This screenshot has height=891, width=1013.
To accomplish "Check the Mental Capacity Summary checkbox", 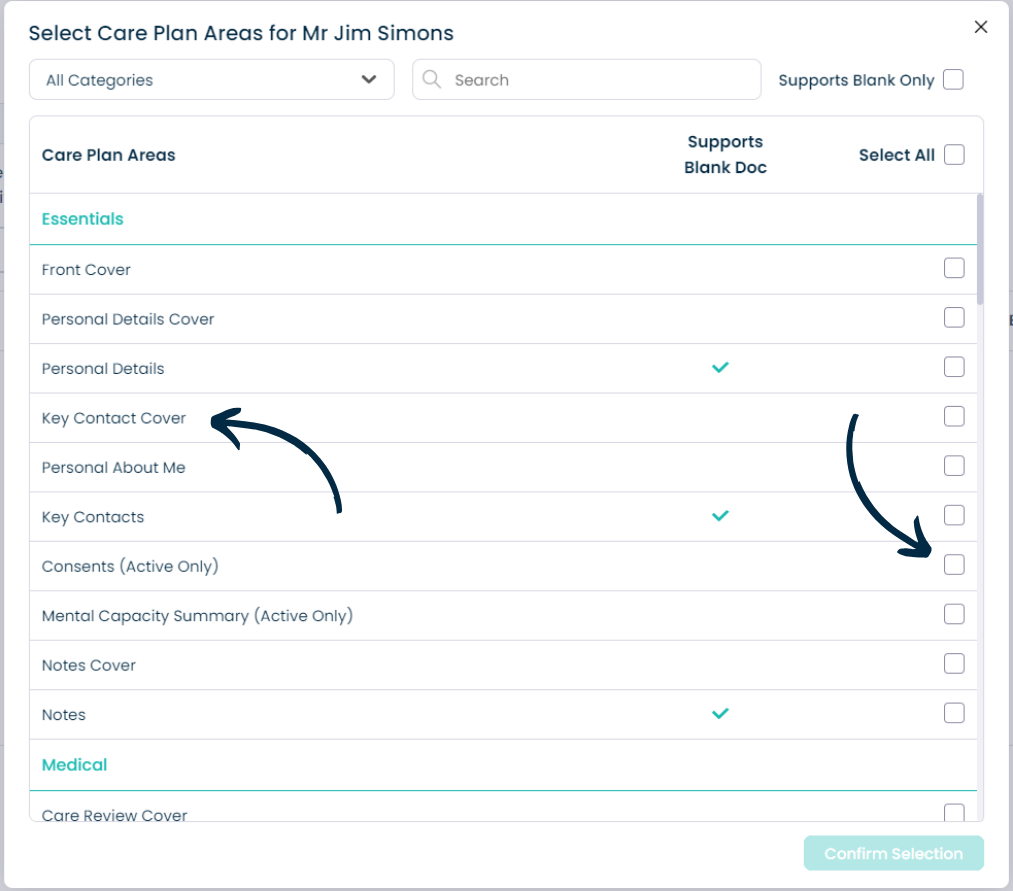I will click(x=954, y=614).
